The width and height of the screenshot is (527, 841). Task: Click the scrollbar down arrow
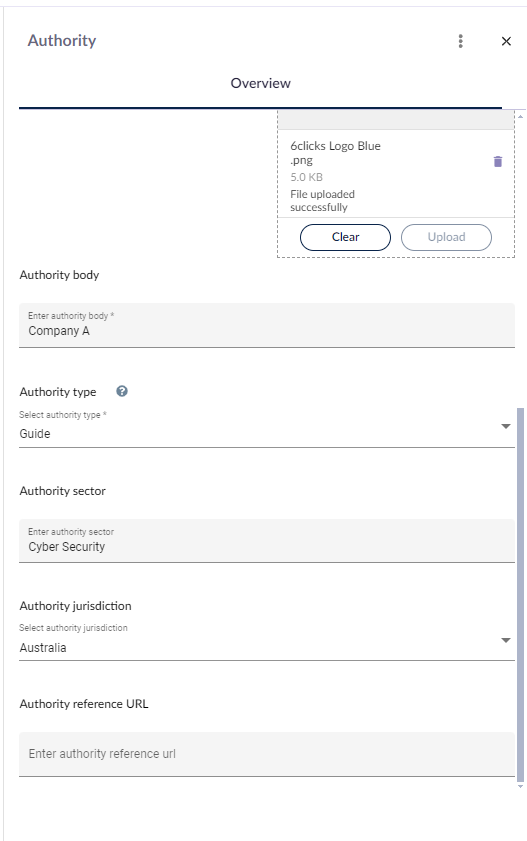click(520, 786)
